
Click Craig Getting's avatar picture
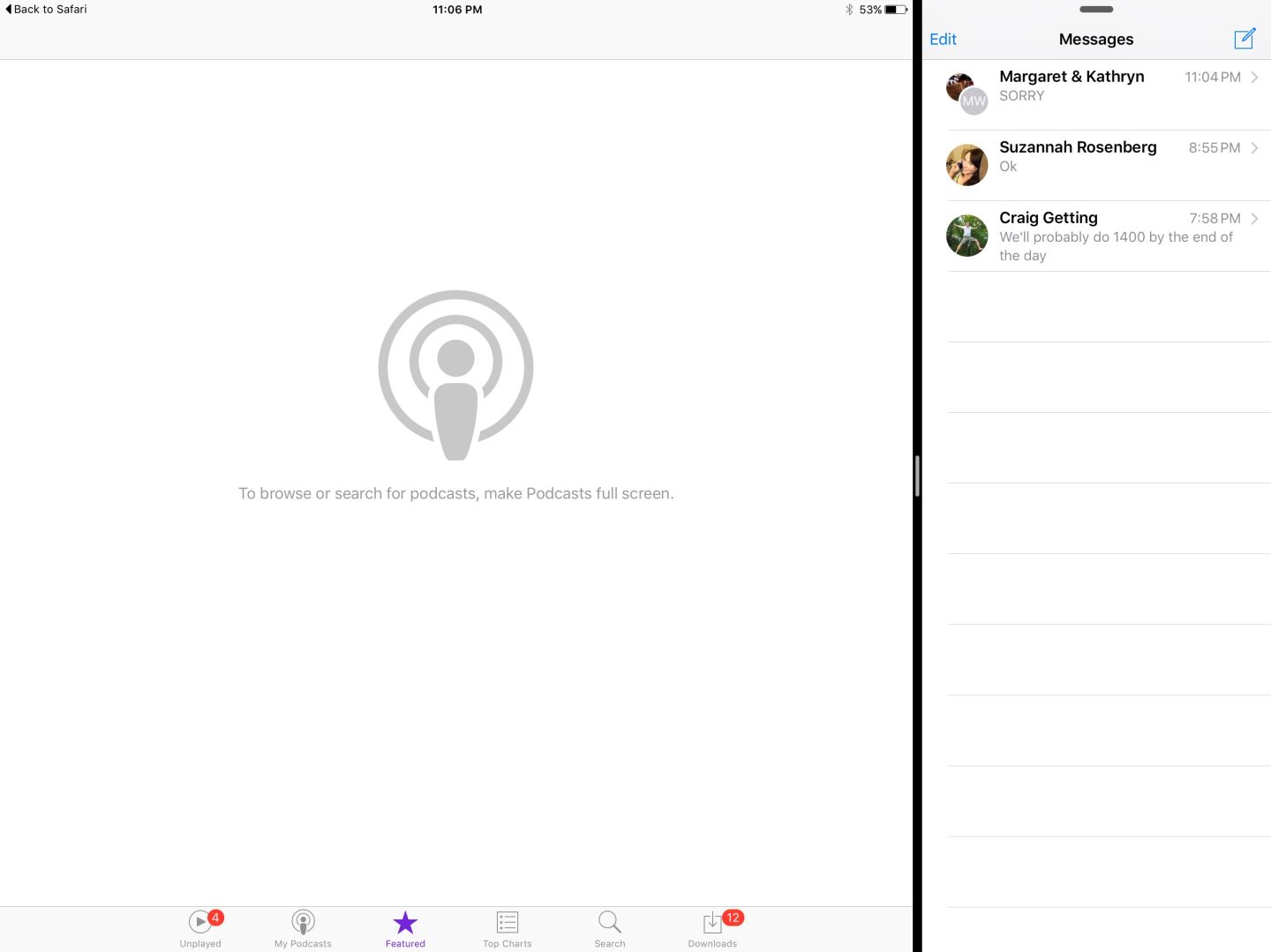967,236
